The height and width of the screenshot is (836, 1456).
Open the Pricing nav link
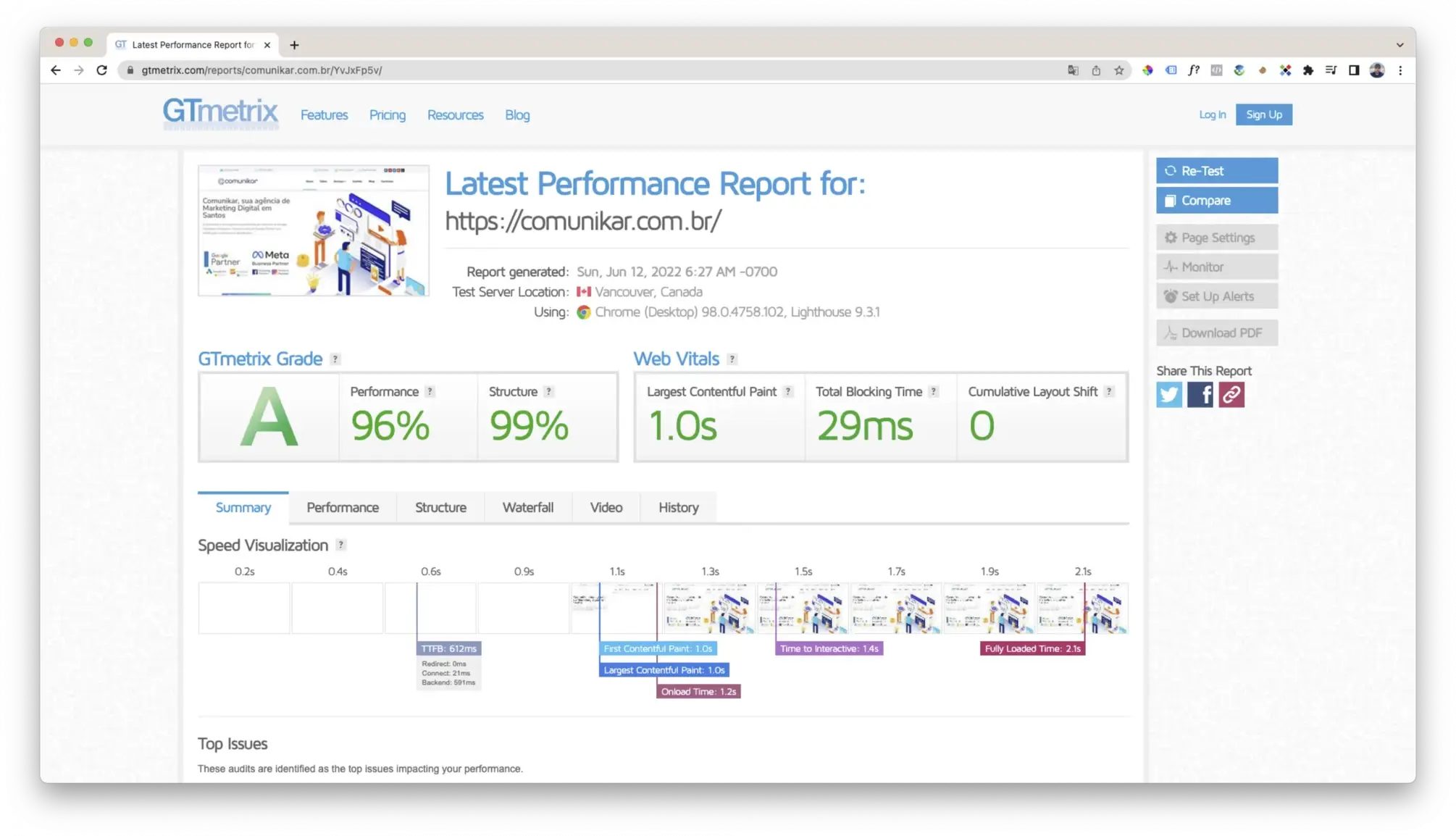pos(388,115)
